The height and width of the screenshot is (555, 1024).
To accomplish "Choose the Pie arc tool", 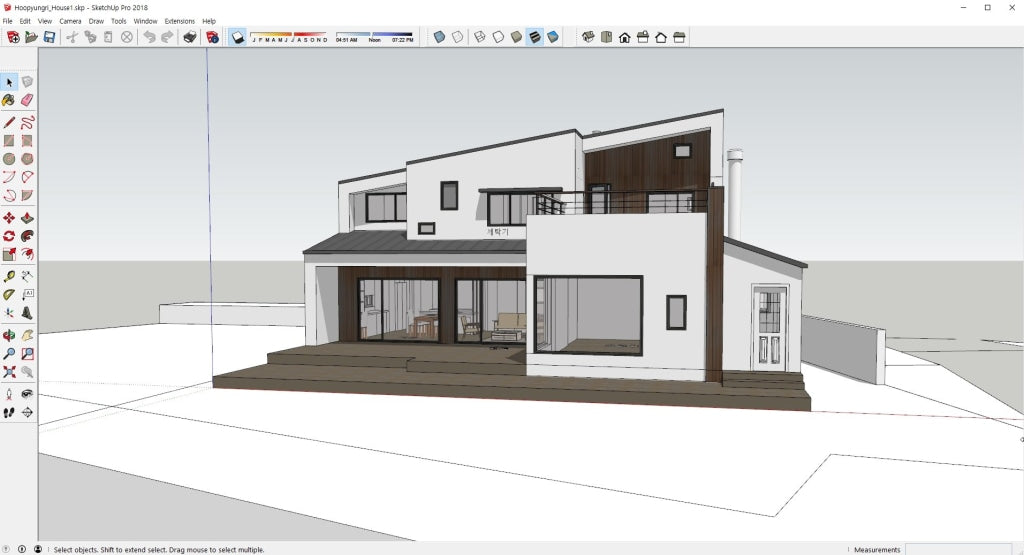I will (27, 195).
